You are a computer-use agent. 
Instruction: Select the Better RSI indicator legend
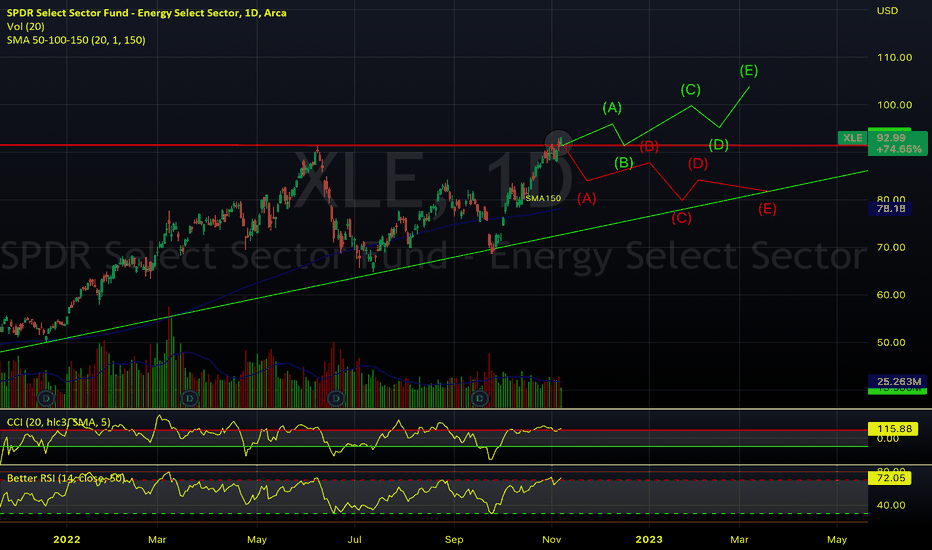click(66, 478)
